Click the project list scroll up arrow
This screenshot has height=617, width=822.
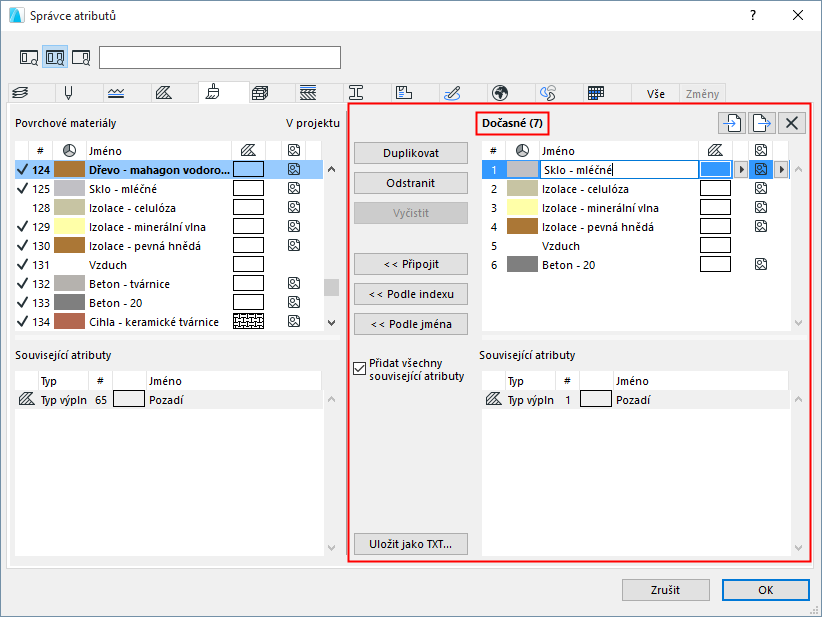(x=331, y=169)
